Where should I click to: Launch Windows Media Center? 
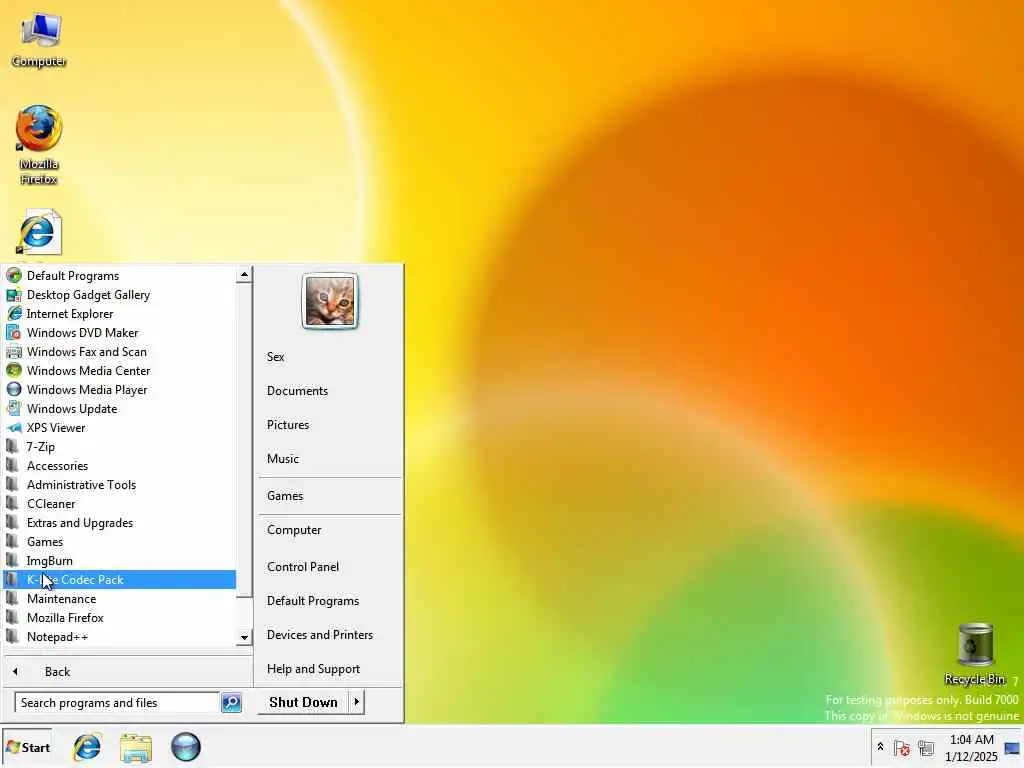pos(120,370)
